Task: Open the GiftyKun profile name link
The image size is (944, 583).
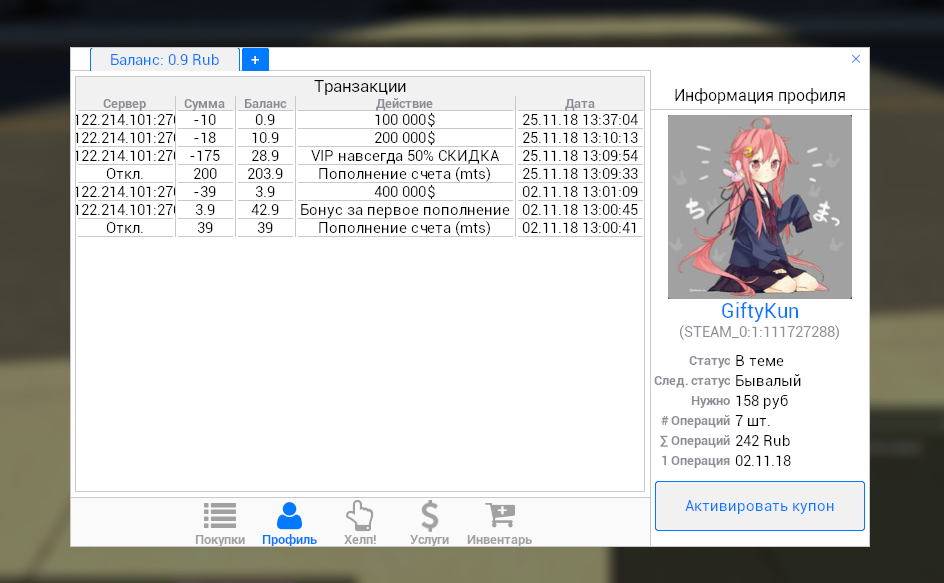Action: point(760,311)
